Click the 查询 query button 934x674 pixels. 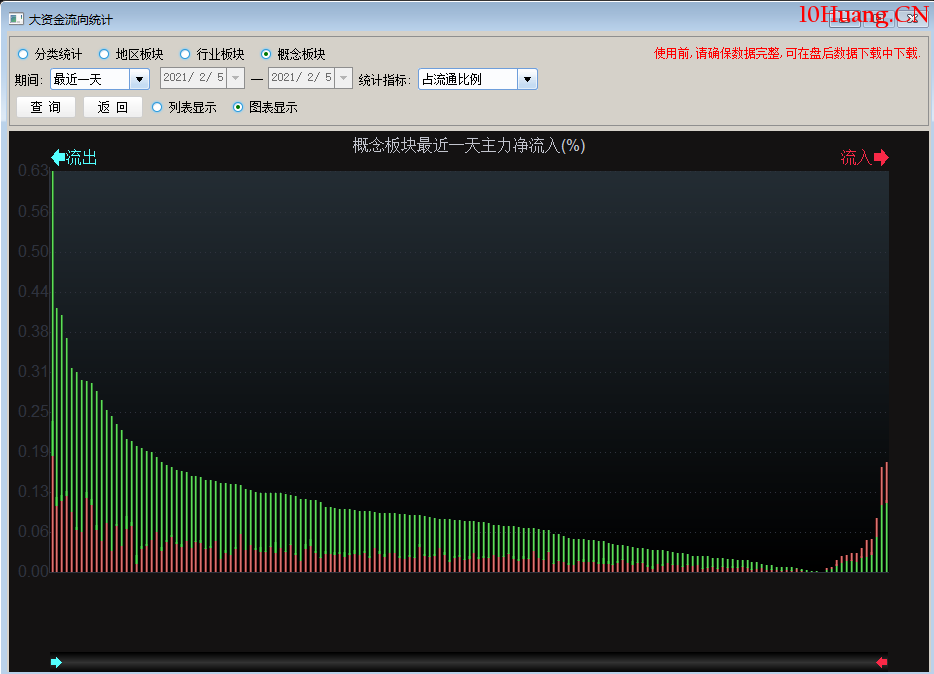(x=46, y=107)
